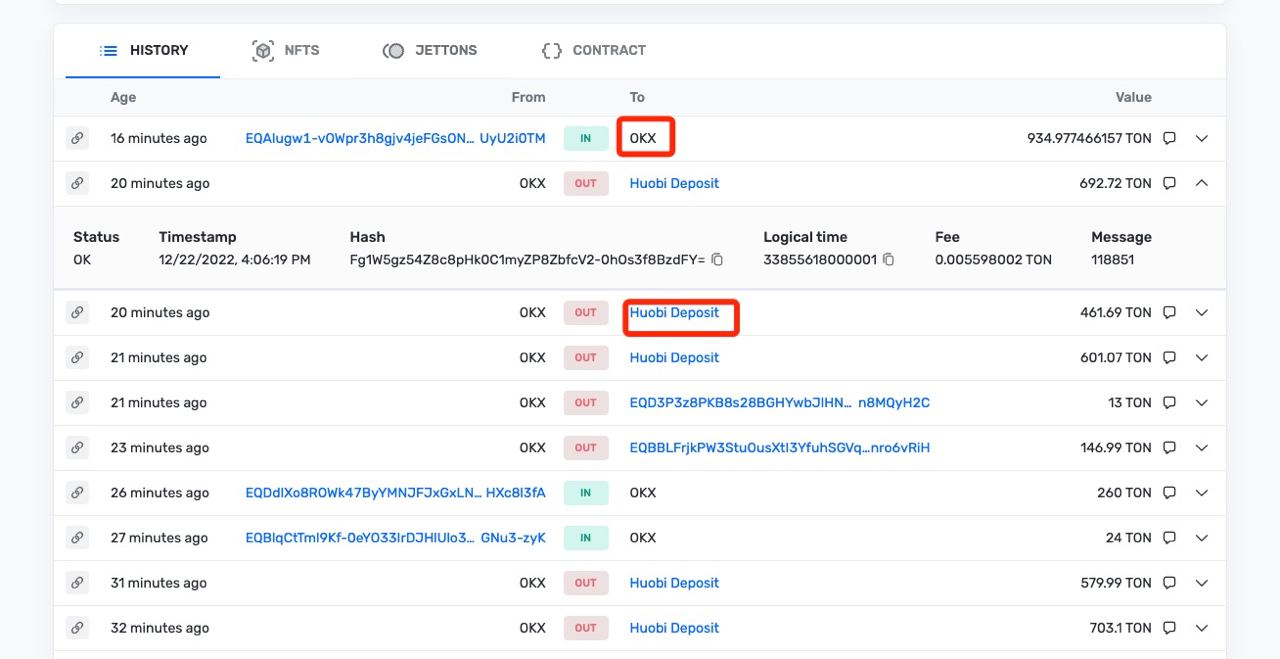The height and width of the screenshot is (659, 1280).
Task: Show comment icon for the 461.69 TON row
Action: [x=1169, y=313]
